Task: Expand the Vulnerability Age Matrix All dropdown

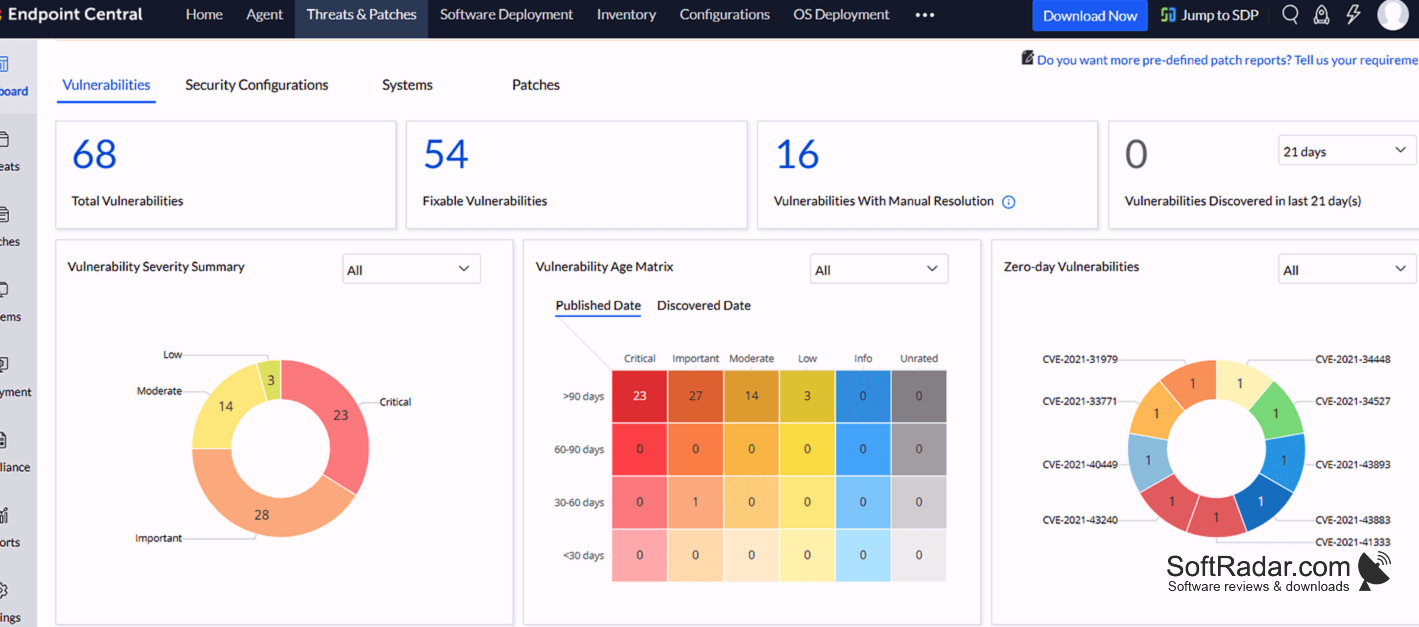Action: pos(878,269)
